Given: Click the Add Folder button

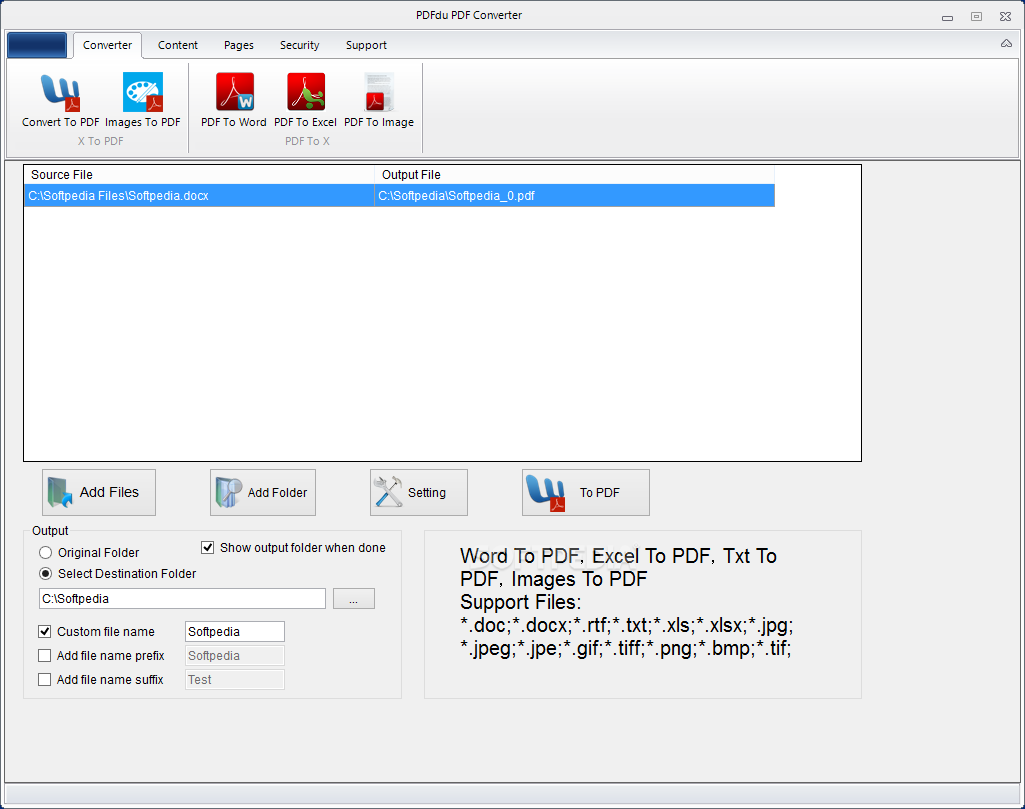Looking at the screenshot, I should click(263, 492).
